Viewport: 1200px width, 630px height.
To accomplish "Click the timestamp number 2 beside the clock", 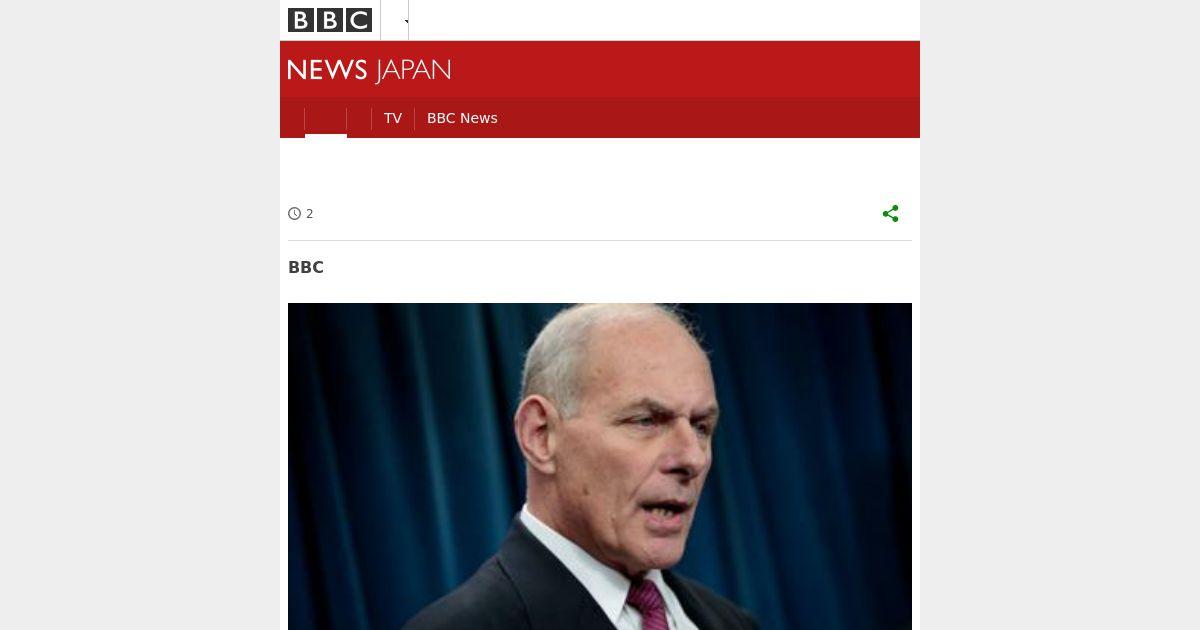I will click(x=310, y=213).
